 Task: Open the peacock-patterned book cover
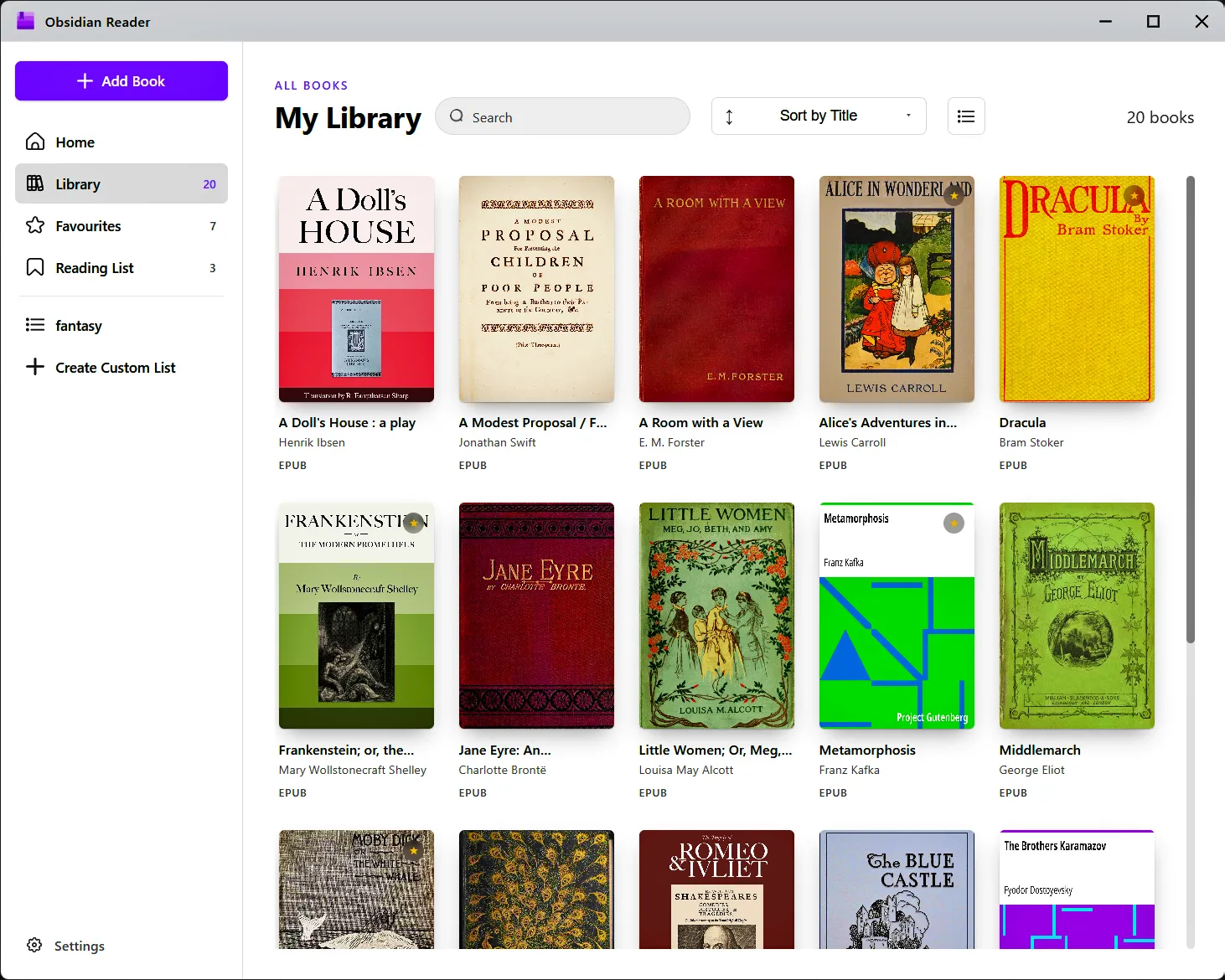(536, 890)
